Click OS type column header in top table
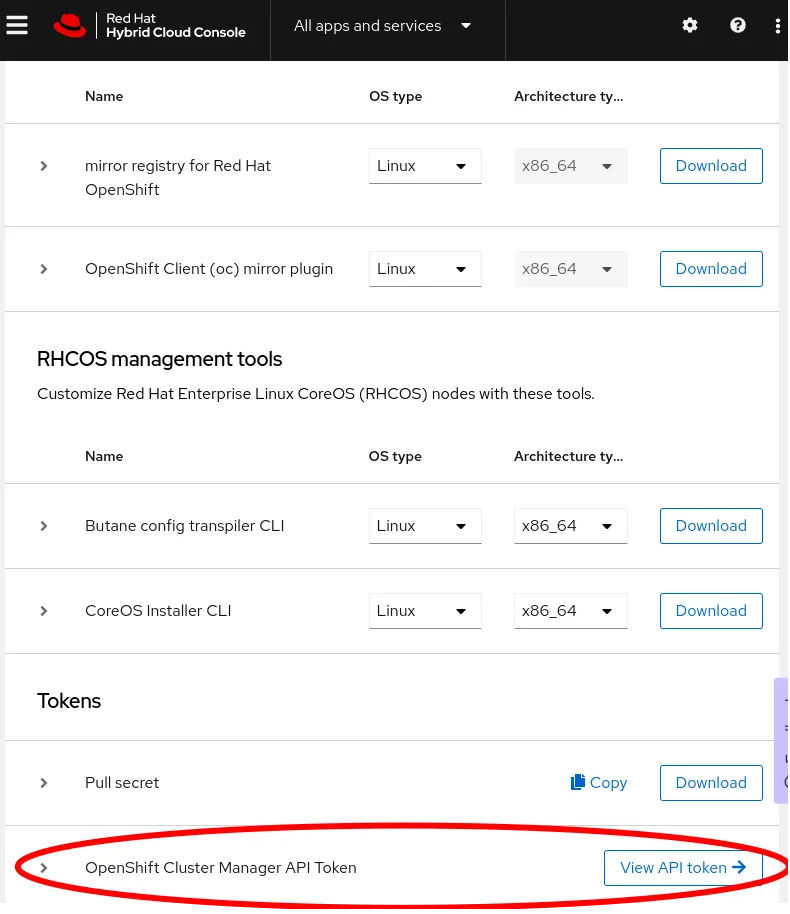This screenshot has height=914, width=790. (395, 96)
